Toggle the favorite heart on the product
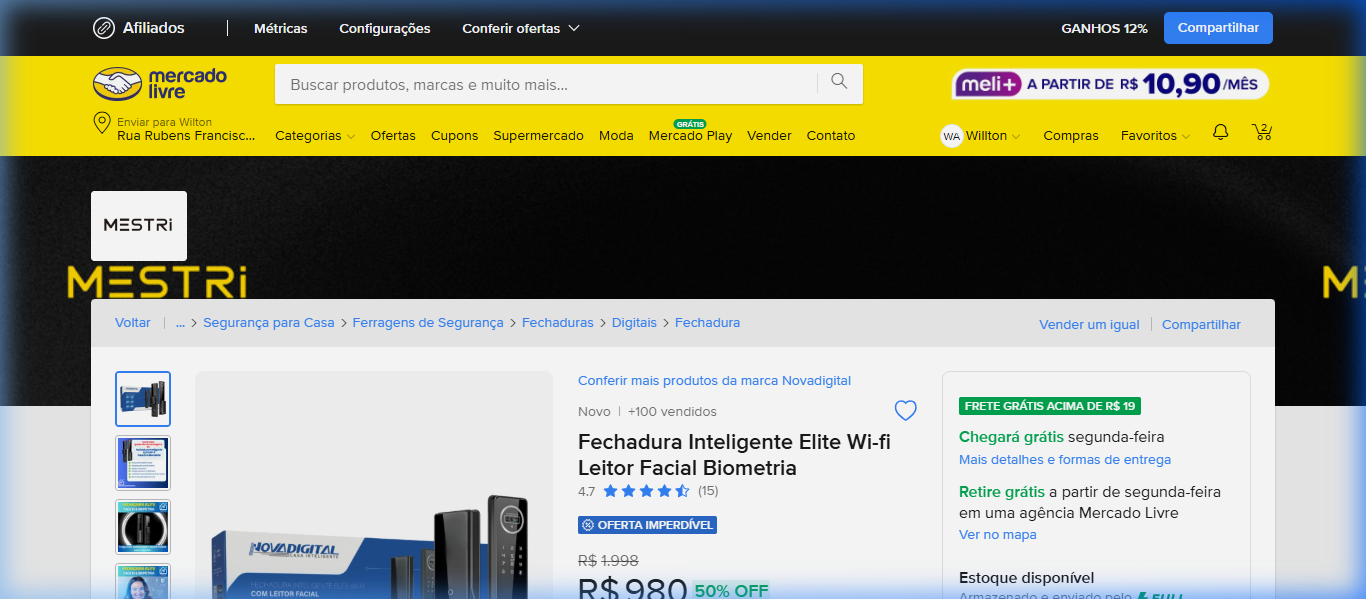The height and width of the screenshot is (599, 1366). pos(905,410)
